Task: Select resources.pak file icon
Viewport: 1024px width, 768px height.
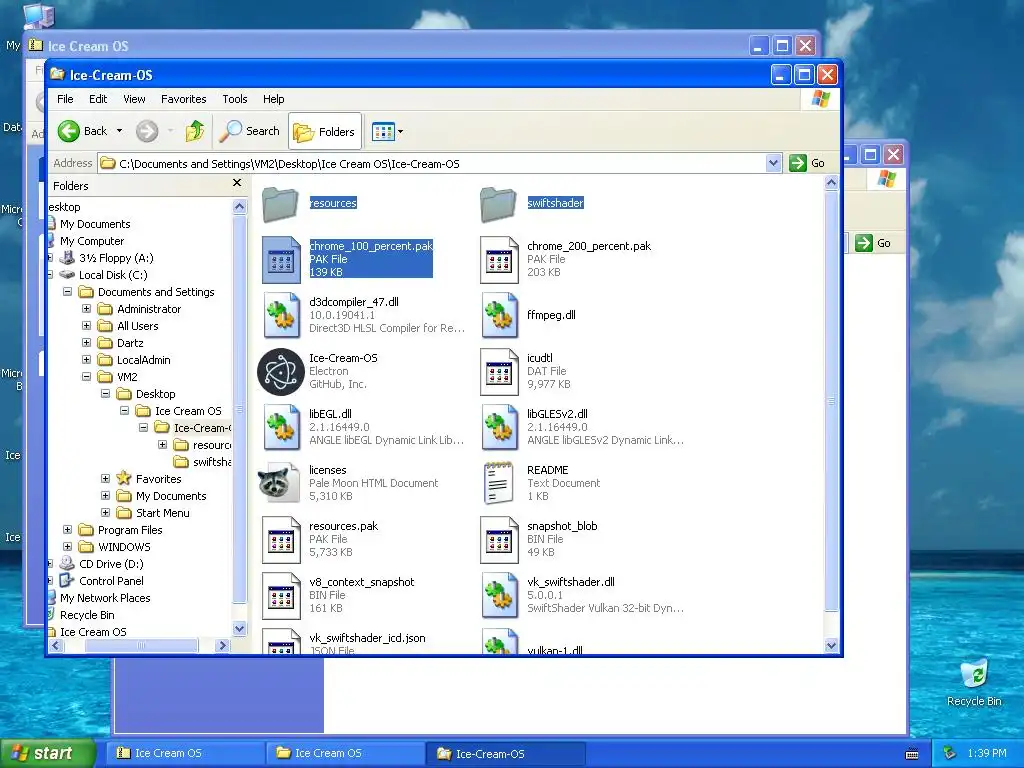Action: click(x=281, y=539)
